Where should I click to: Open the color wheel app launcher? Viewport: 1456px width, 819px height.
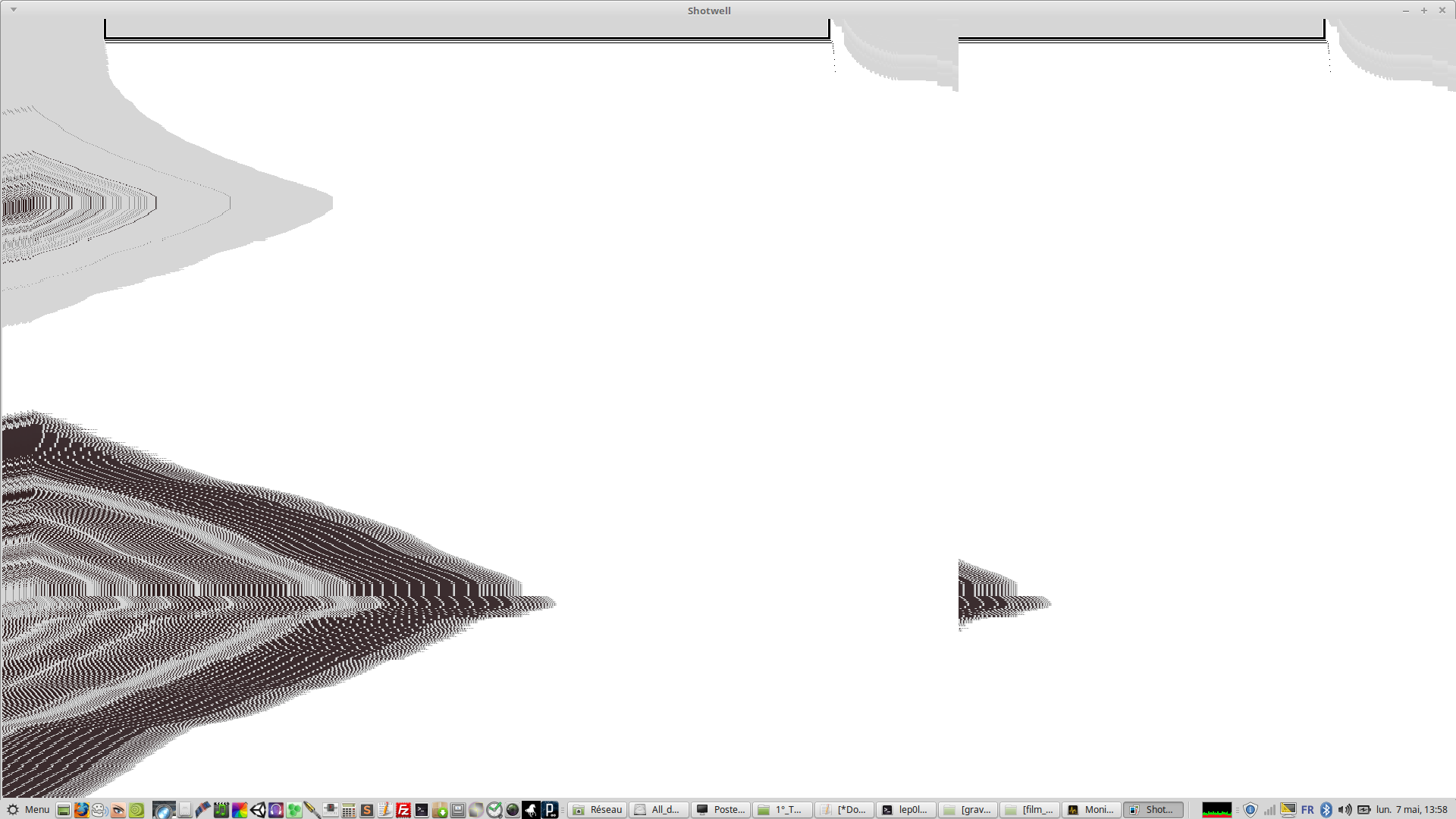240,810
